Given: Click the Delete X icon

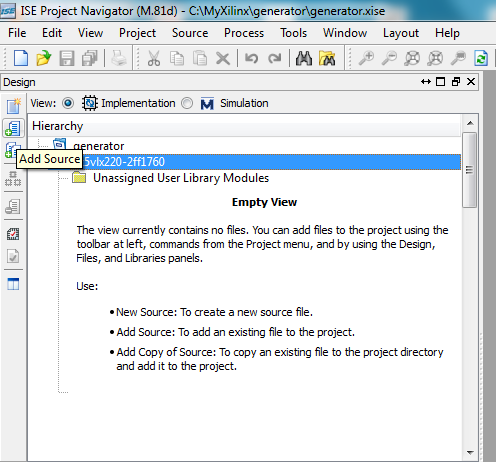Looking at the screenshot, I should (223, 59).
